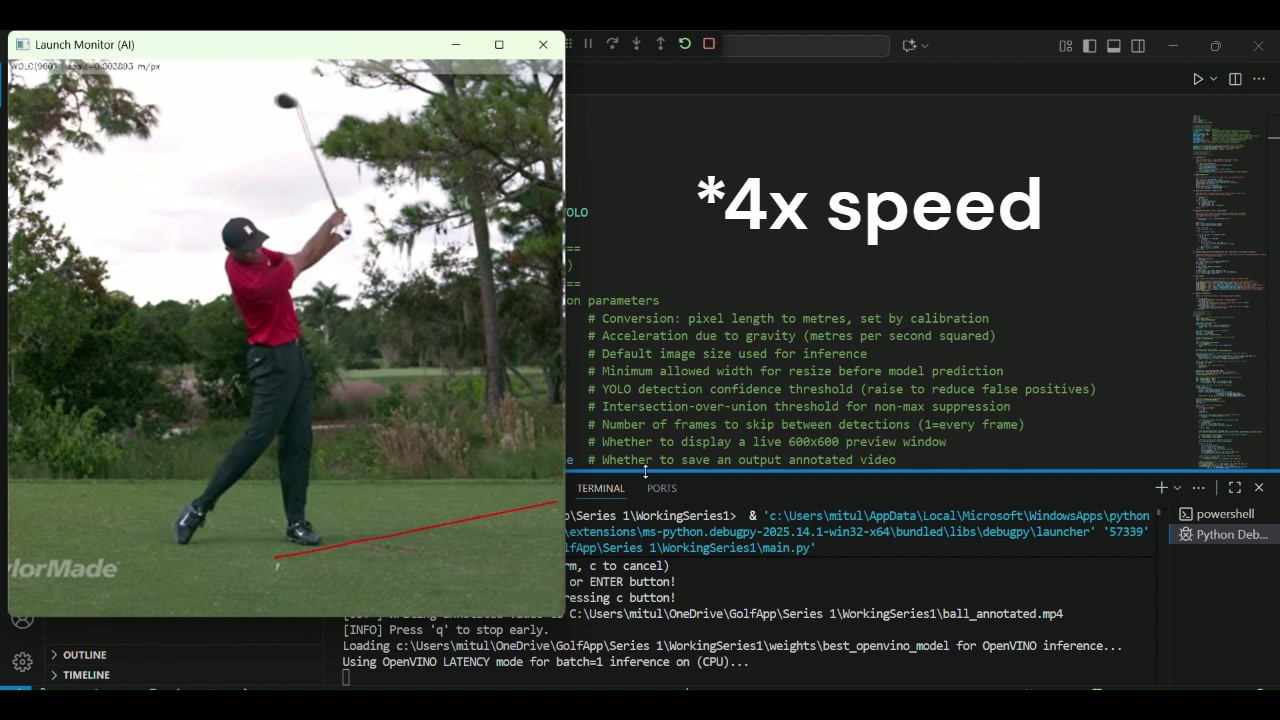The width and height of the screenshot is (1280, 720).
Task: Grab the debug toolbar drag handle
Action: coord(569,44)
